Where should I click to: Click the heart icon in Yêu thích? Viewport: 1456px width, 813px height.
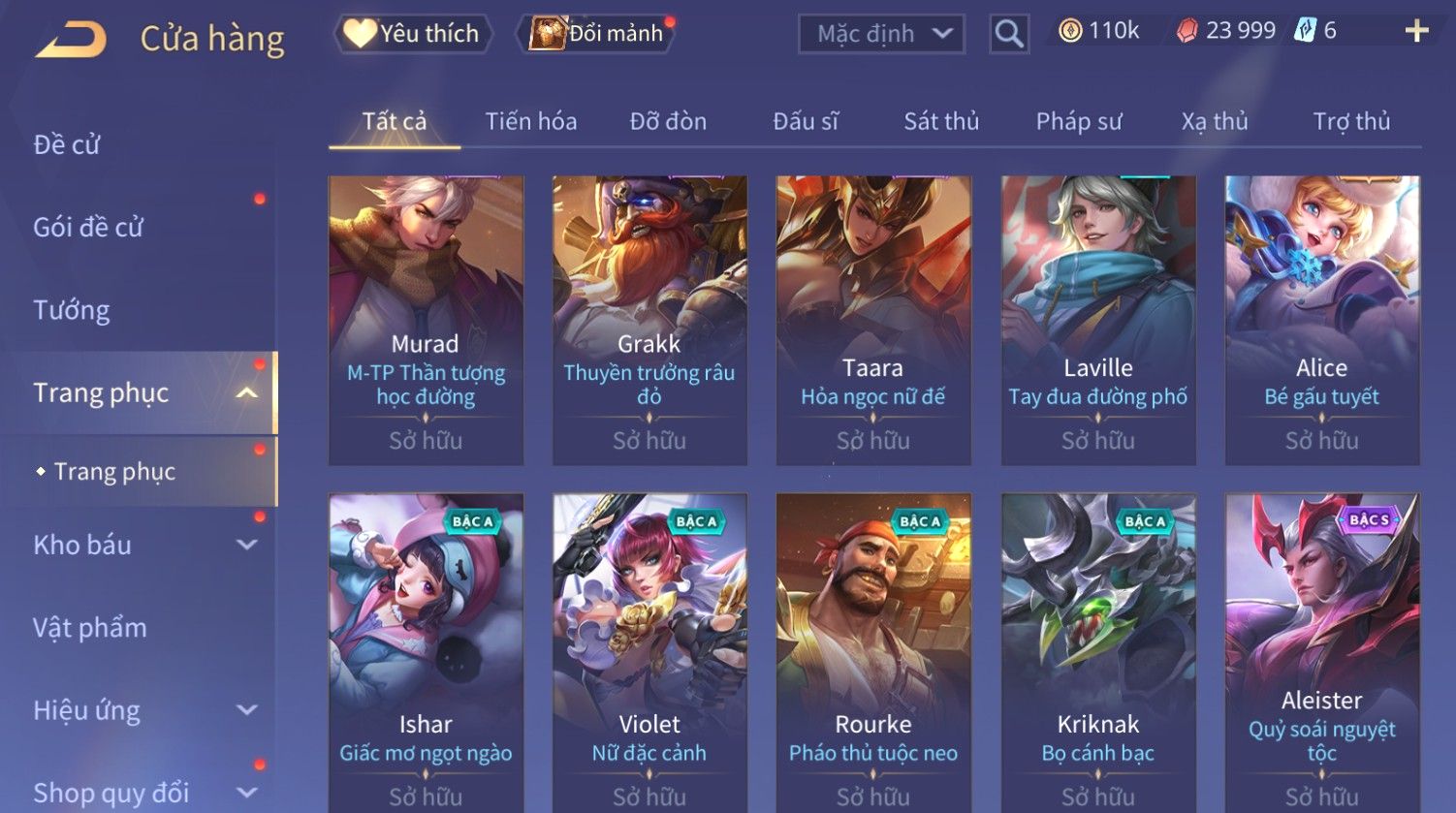360,34
